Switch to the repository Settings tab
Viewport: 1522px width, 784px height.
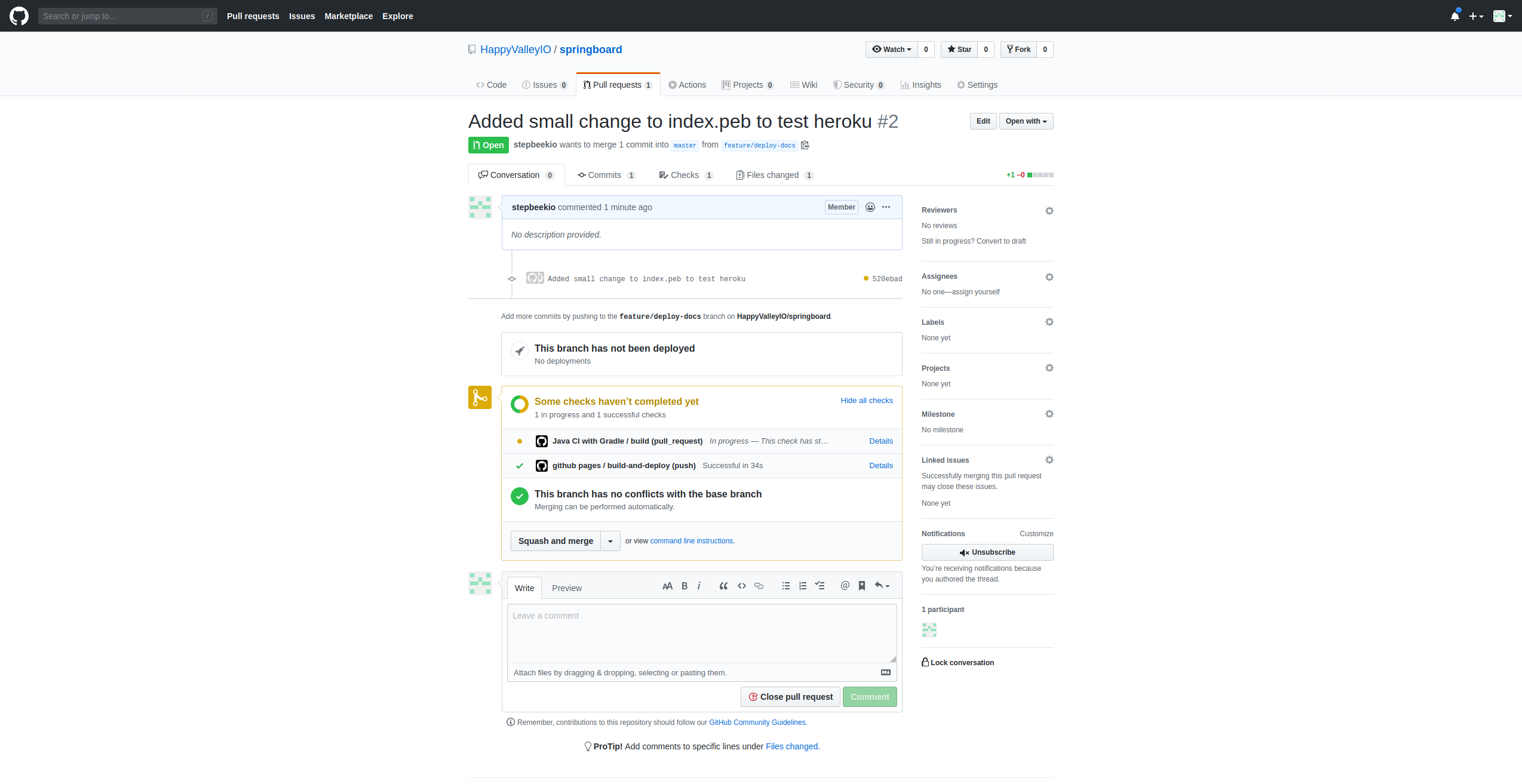[977, 85]
